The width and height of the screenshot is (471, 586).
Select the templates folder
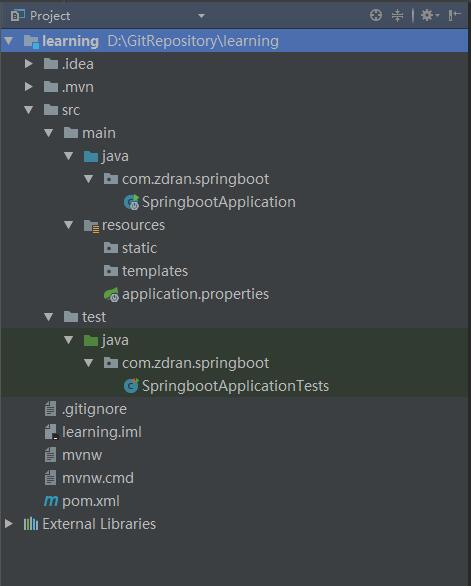pyautogui.click(x=146, y=271)
